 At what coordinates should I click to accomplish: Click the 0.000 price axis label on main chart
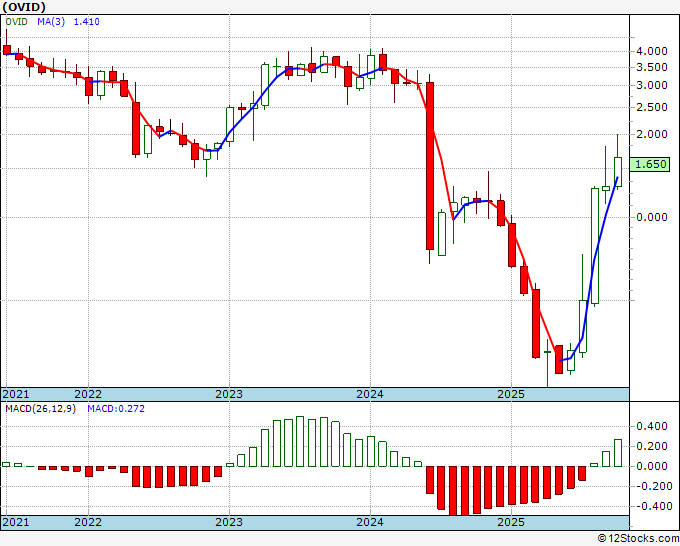tap(651, 217)
